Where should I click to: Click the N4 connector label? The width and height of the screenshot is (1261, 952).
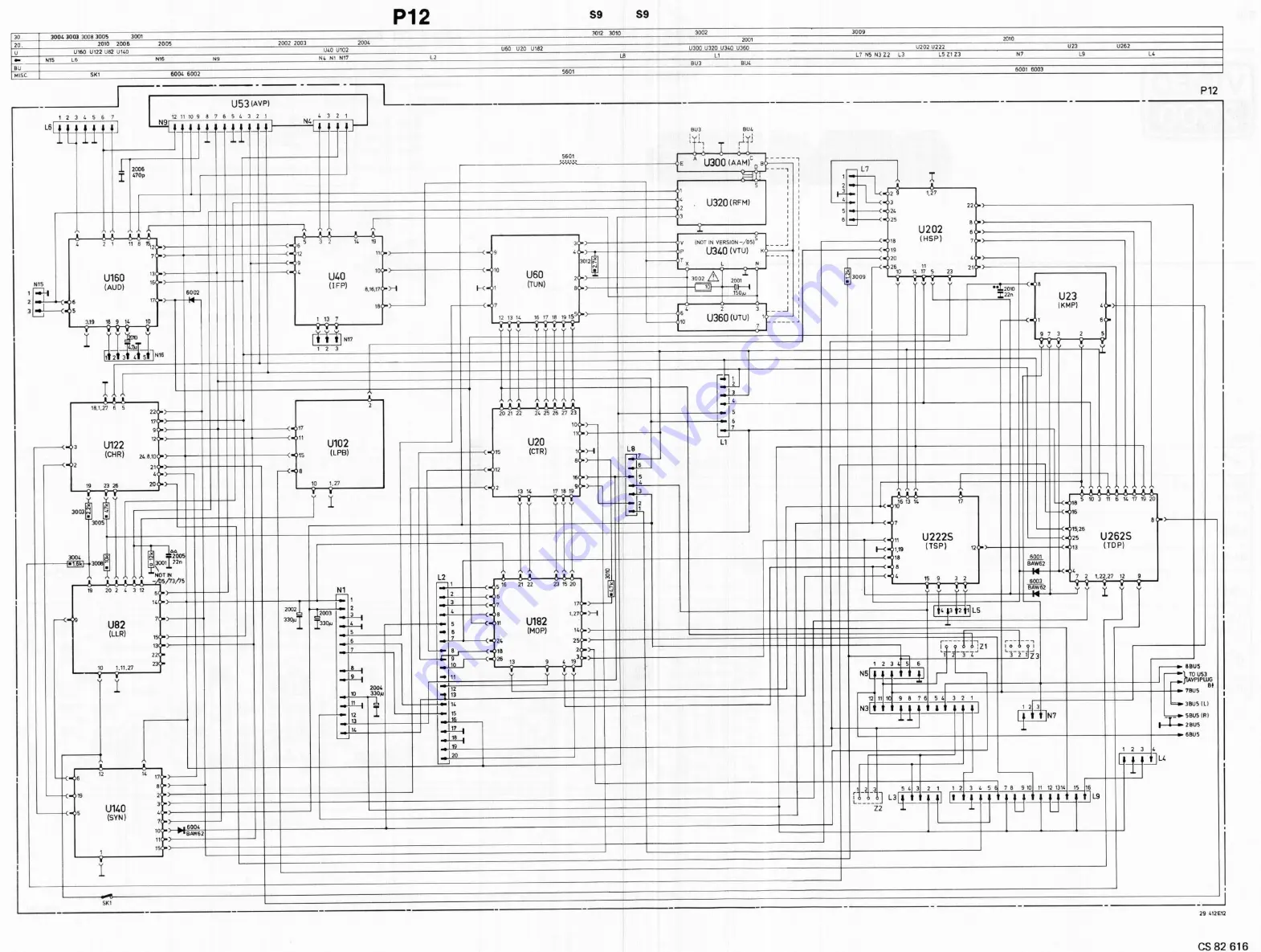[x=308, y=122]
